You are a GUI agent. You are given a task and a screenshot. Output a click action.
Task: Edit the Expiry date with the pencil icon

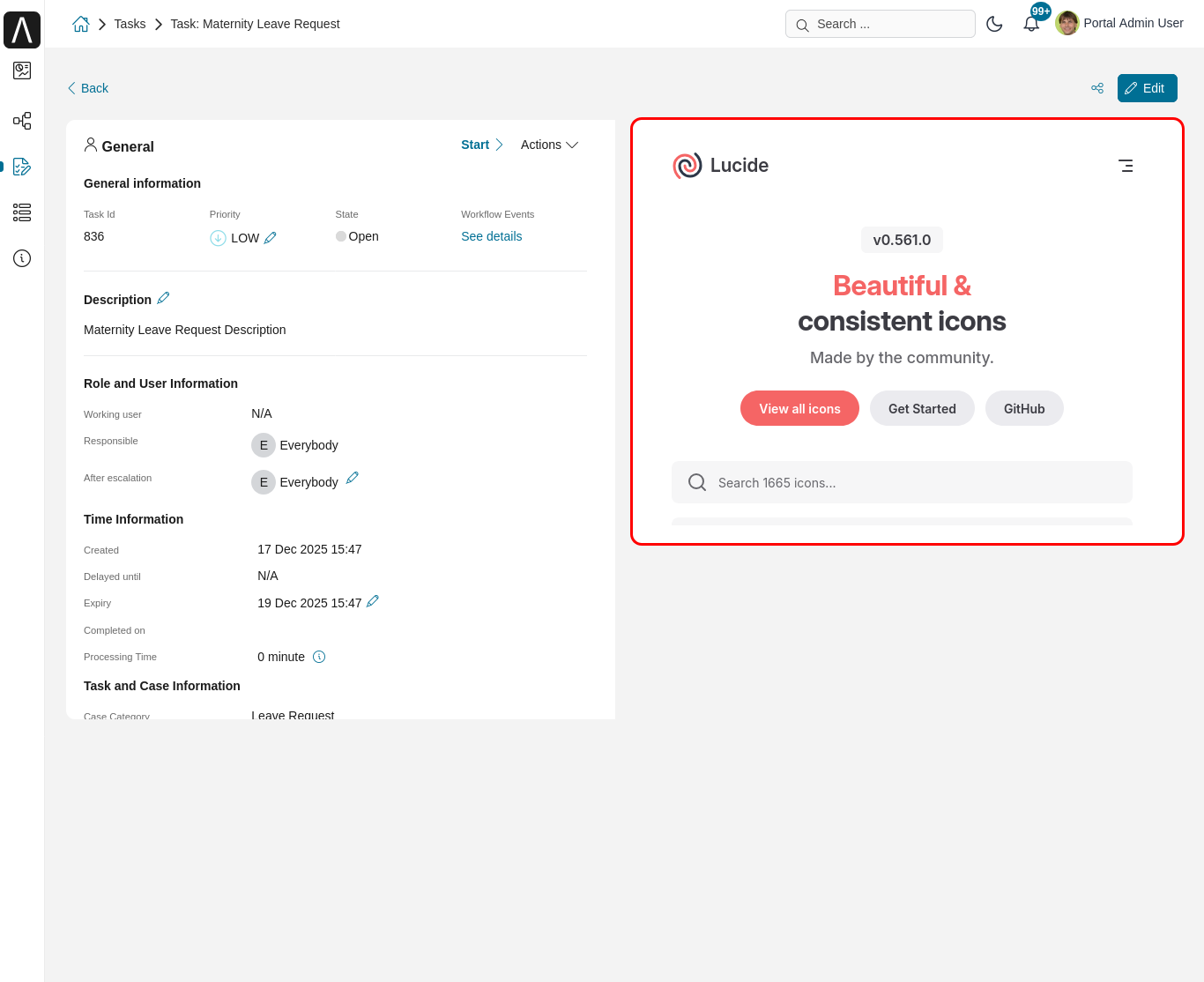(373, 601)
